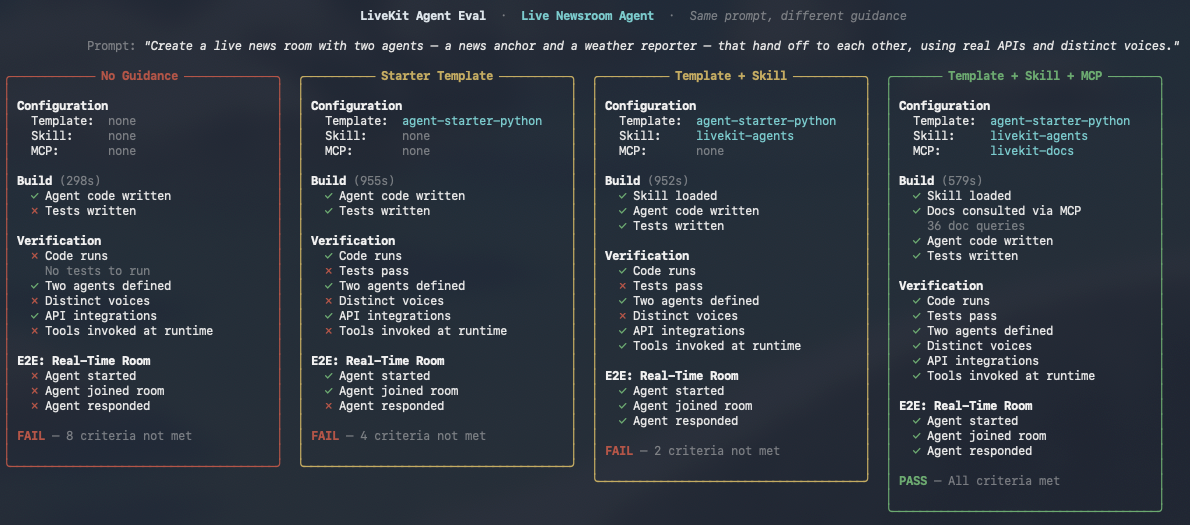1190x525 pixels.
Task: Click the red cross beside Code runs in No Guidance
Action: click(34, 256)
